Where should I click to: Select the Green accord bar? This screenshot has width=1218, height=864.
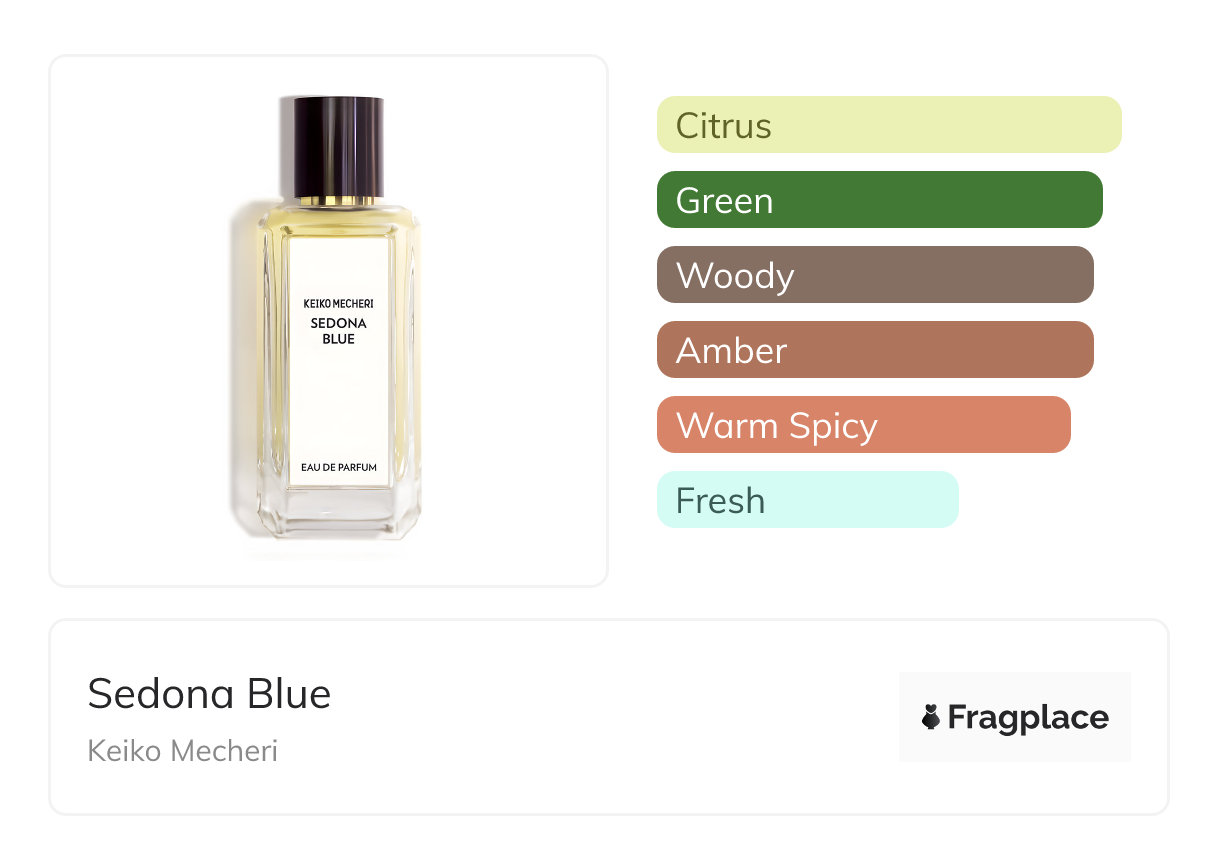point(879,200)
